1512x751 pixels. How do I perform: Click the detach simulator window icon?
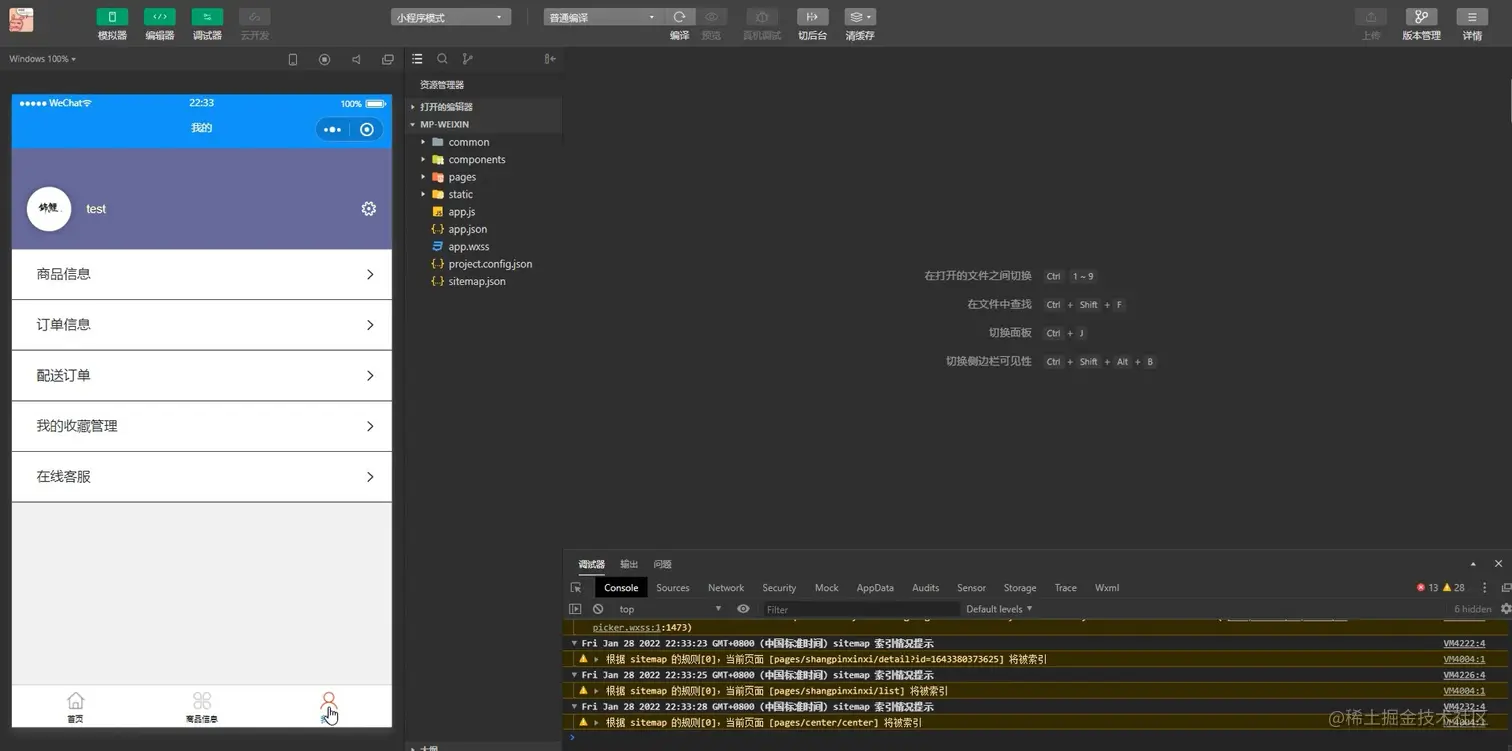pos(388,59)
